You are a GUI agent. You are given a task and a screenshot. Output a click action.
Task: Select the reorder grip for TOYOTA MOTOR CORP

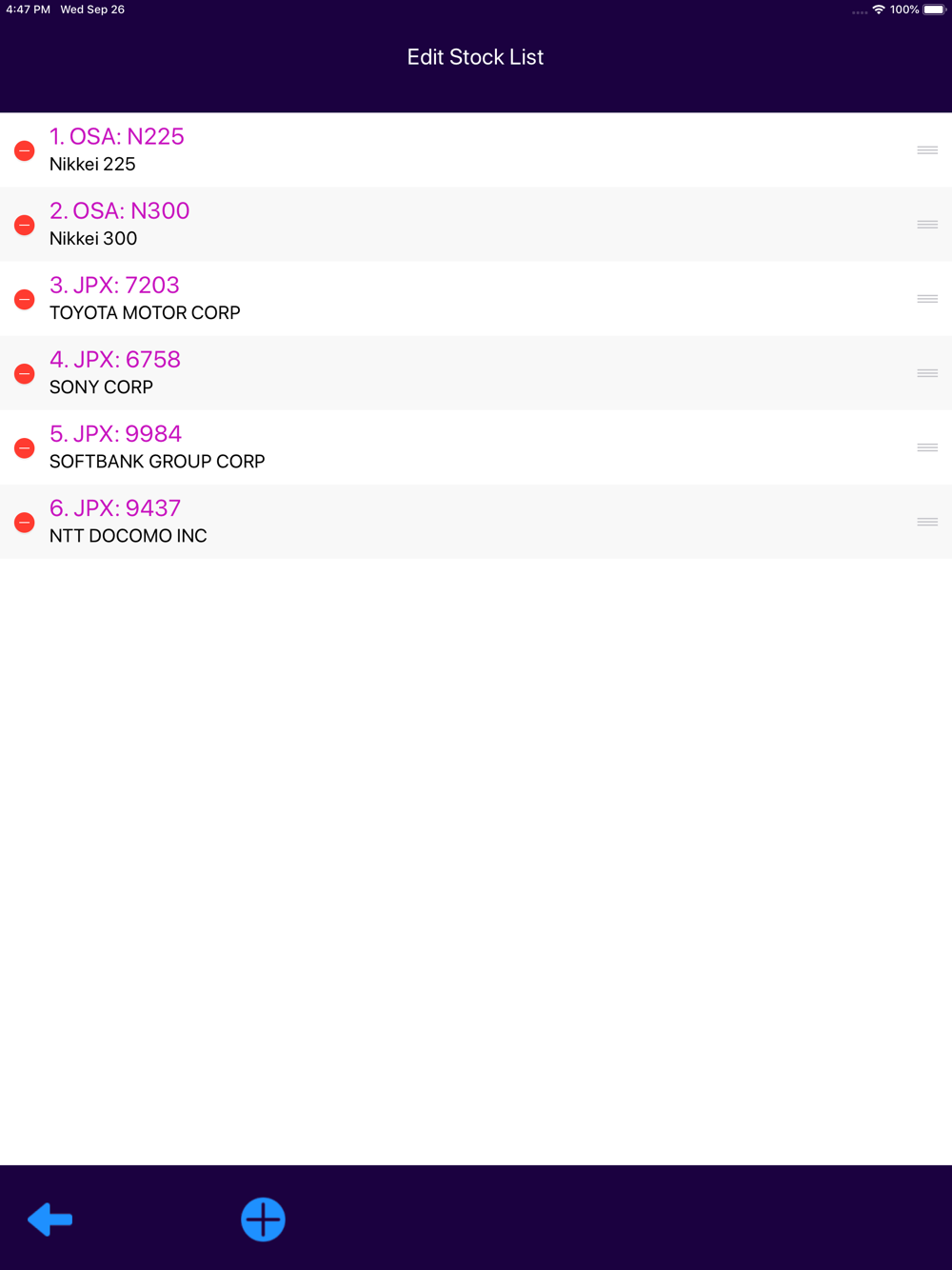point(927,299)
